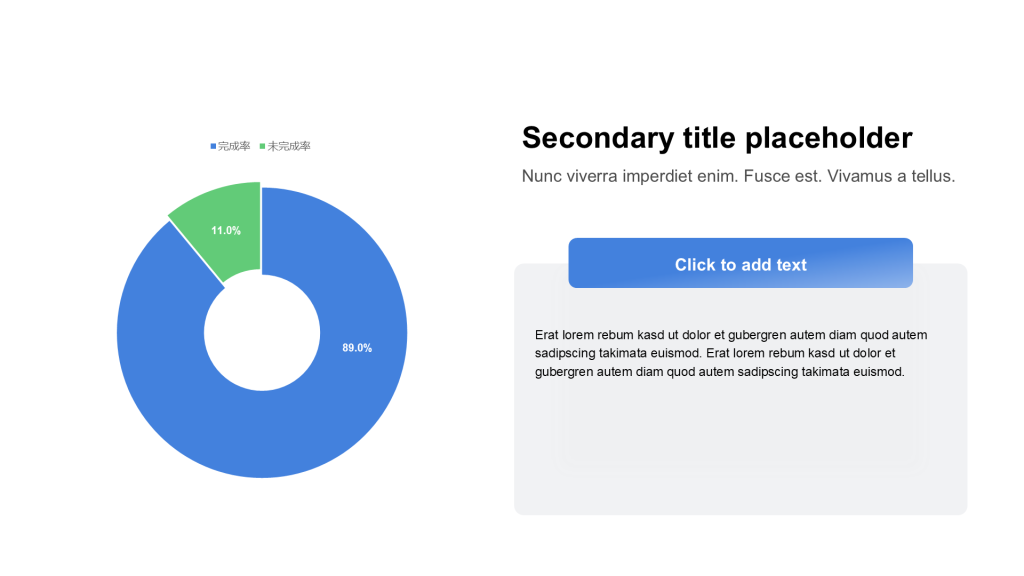Click the word "Secondary" in the heading
This screenshot has width=1024, height=576.
pos(591,138)
